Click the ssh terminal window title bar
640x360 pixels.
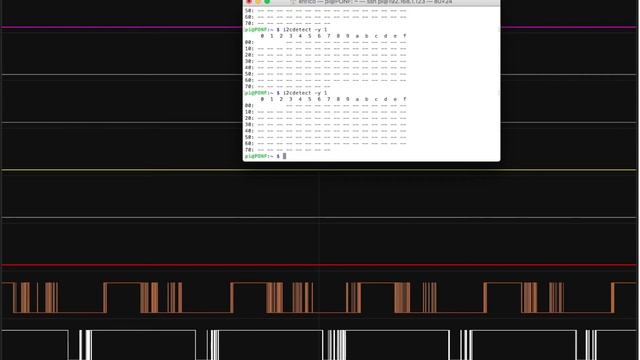[371, 2]
